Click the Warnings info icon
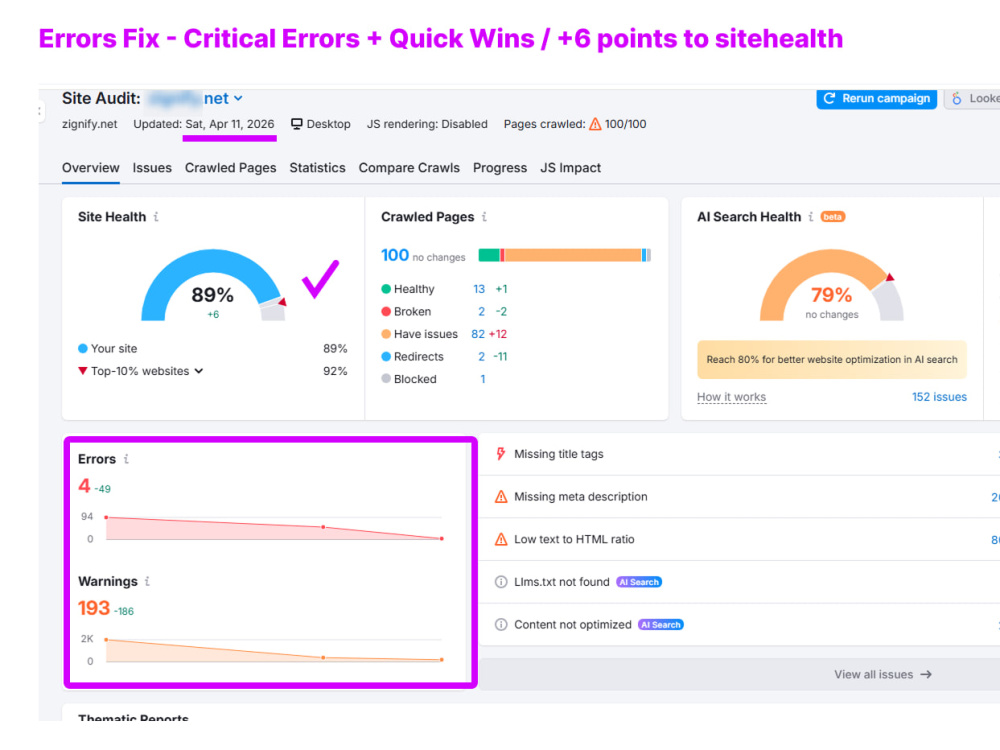 (147, 581)
